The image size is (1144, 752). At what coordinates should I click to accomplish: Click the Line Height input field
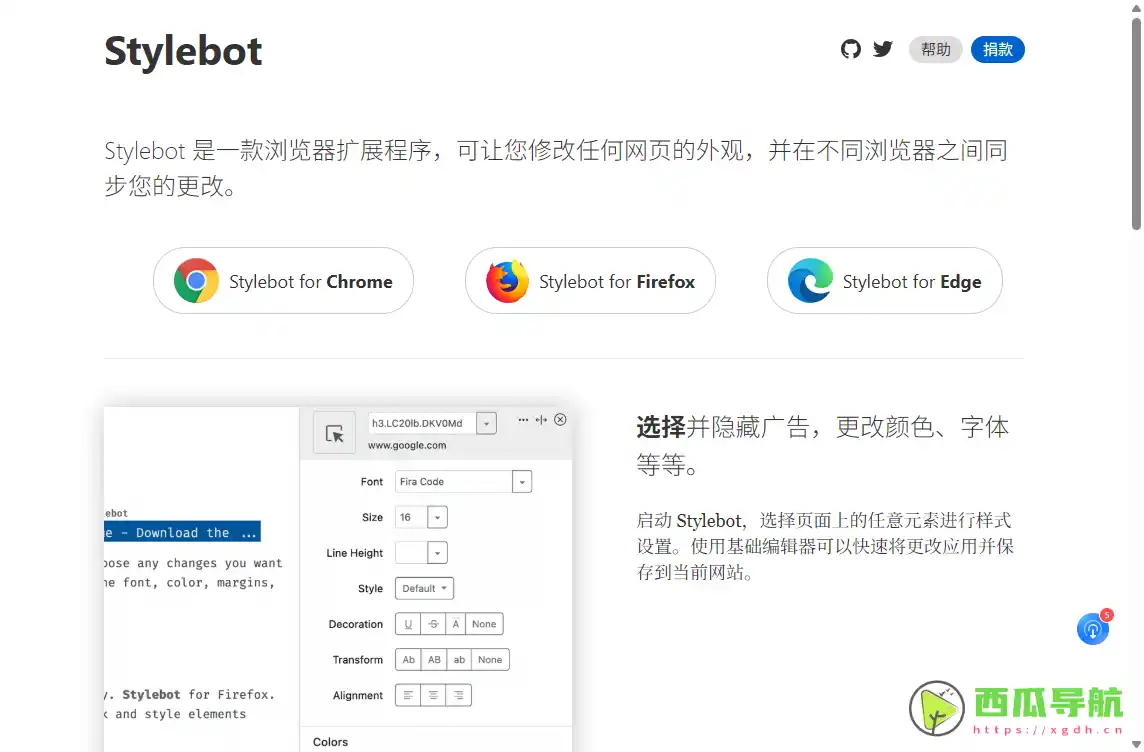(411, 553)
